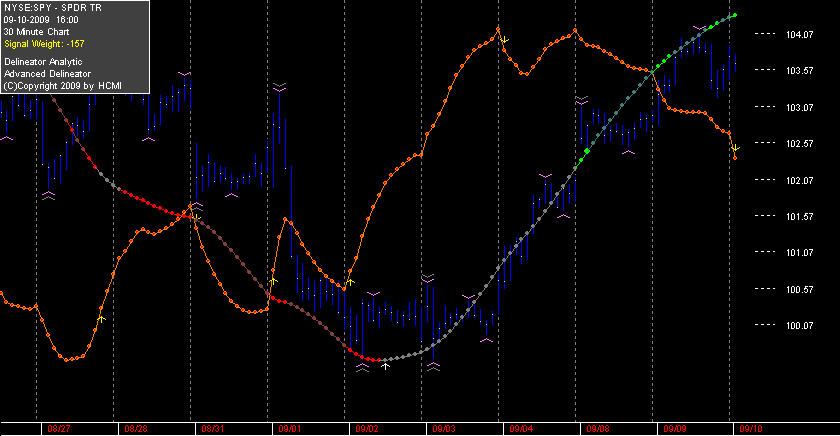The image size is (840, 436).
Task: Select the 08/27 date label
Action: (59, 429)
